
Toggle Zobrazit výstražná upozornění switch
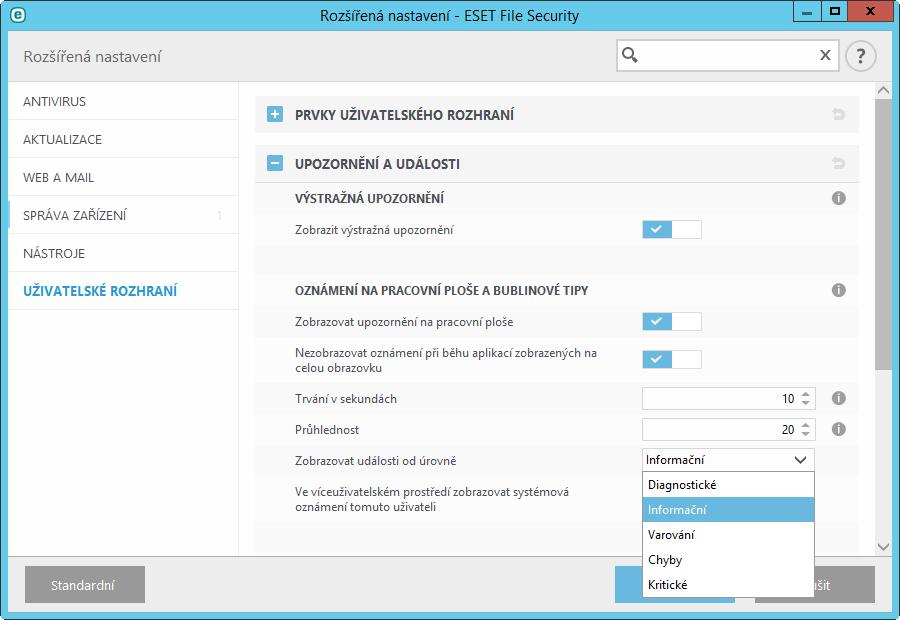[x=672, y=229]
